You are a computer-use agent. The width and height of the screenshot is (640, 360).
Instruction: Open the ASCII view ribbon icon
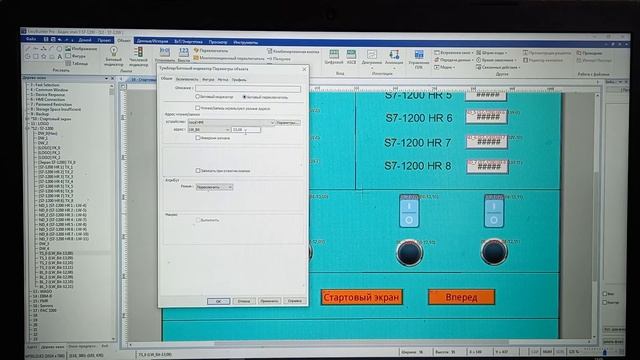pyautogui.click(x=351, y=57)
